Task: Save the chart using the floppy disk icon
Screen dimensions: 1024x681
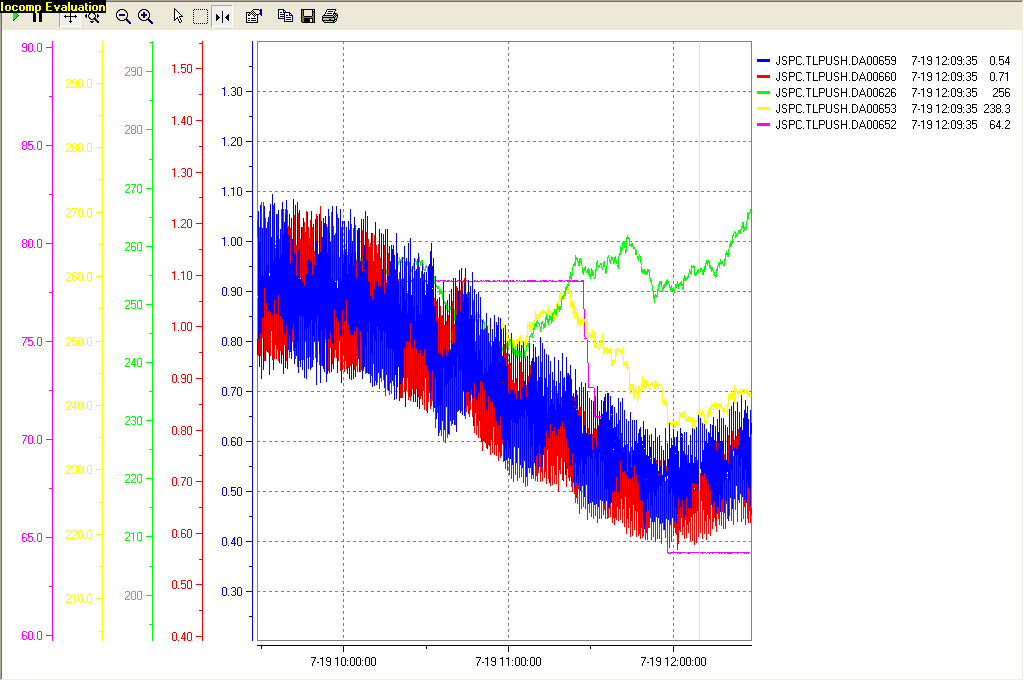Action: pyautogui.click(x=308, y=17)
